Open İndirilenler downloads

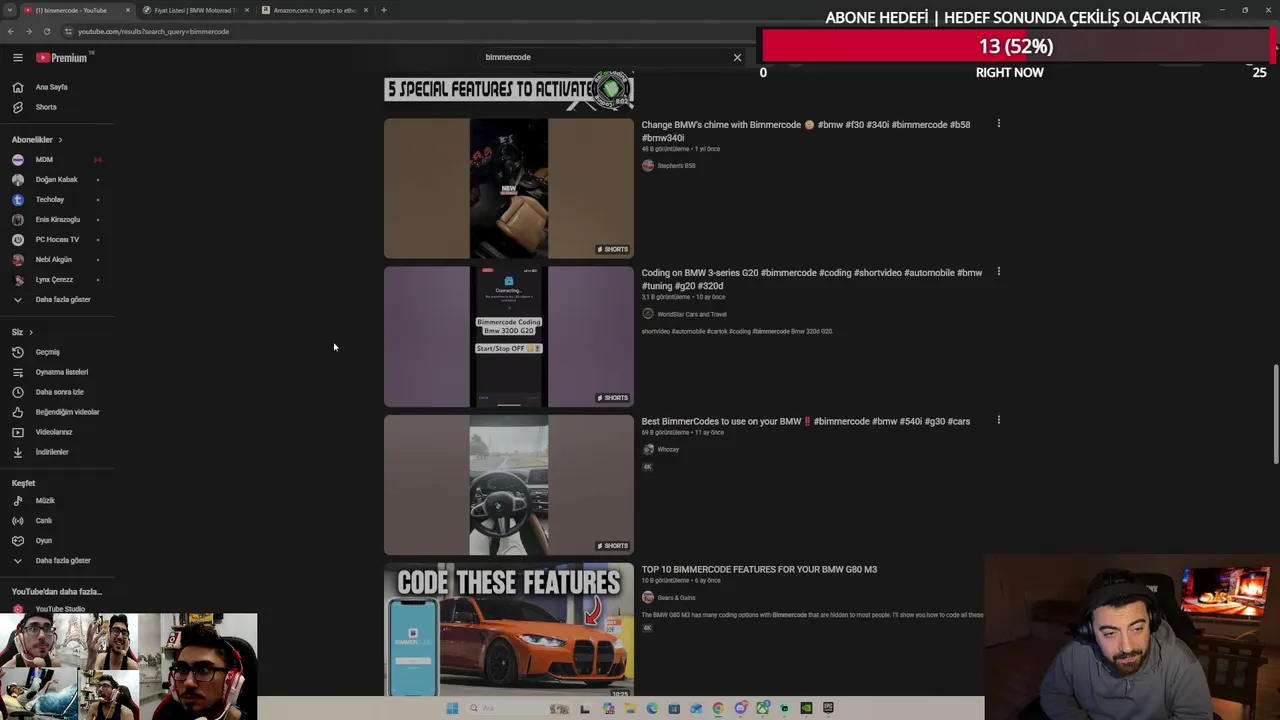(52, 452)
